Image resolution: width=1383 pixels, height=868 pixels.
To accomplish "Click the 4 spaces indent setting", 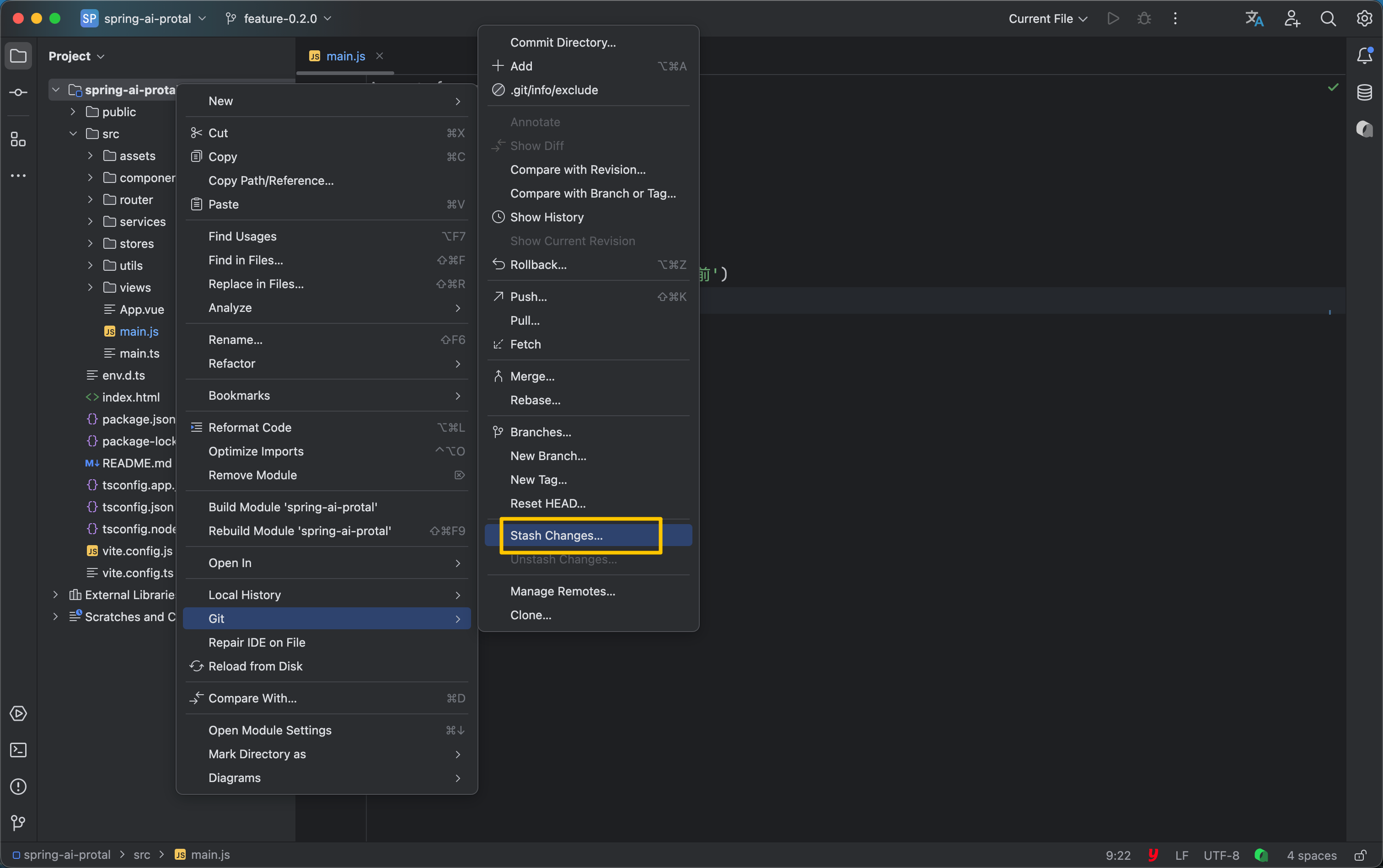I will [1311, 855].
